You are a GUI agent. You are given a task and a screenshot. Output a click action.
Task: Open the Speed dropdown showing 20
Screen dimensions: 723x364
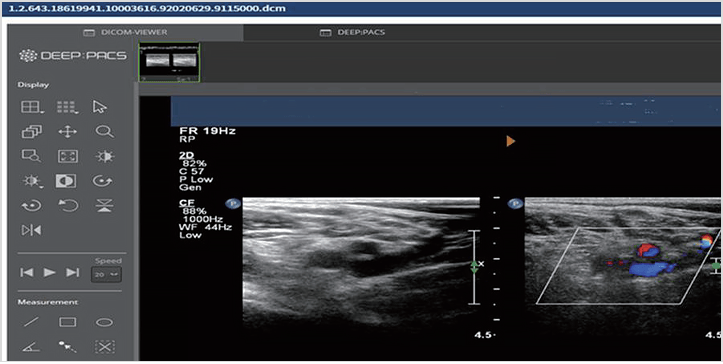(106, 274)
